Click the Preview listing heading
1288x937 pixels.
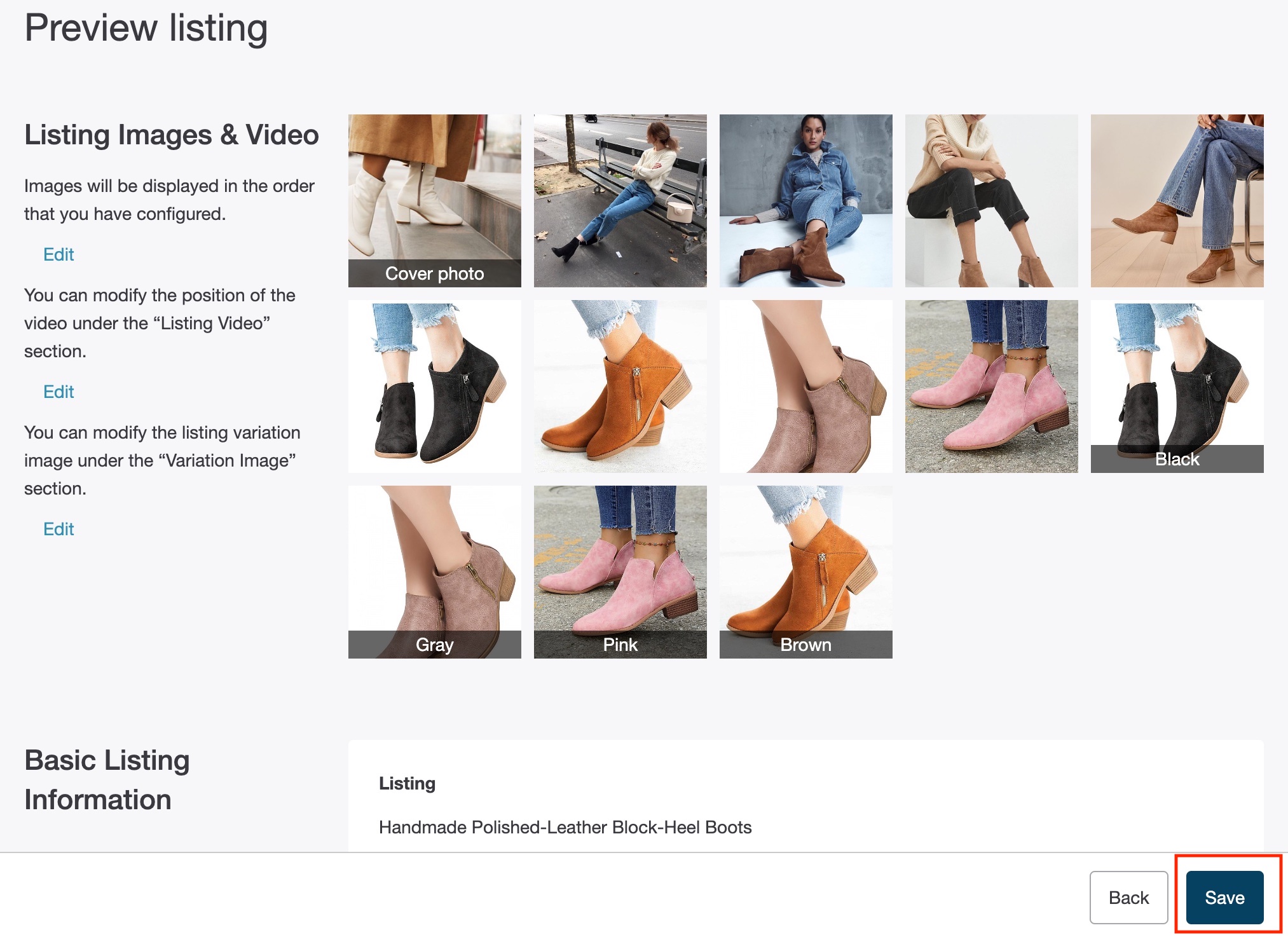pyautogui.click(x=146, y=28)
